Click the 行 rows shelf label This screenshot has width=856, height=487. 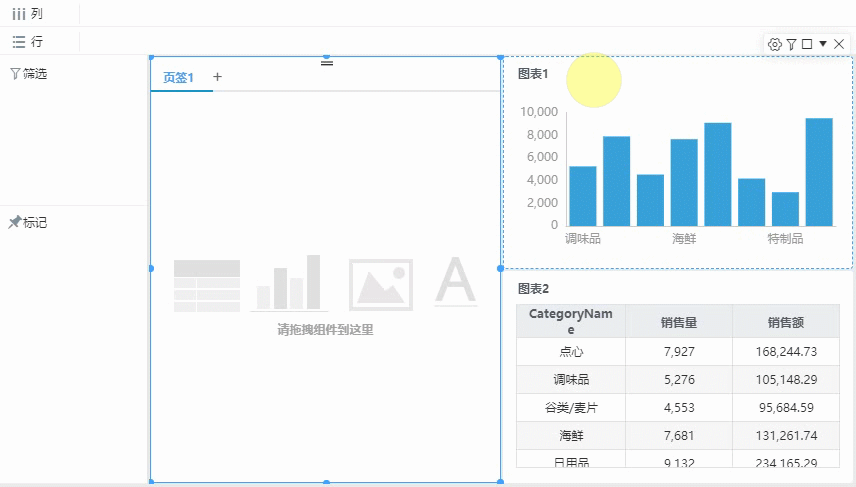click(37, 41)
